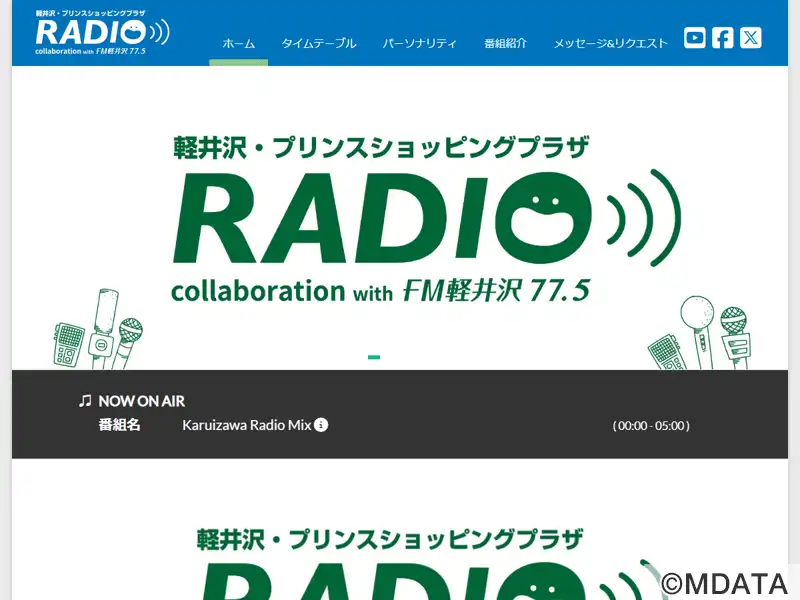This screenshot has width=800, height=600.
Task: Open the タイムテーブル menu item
Action: pos(319,43)
